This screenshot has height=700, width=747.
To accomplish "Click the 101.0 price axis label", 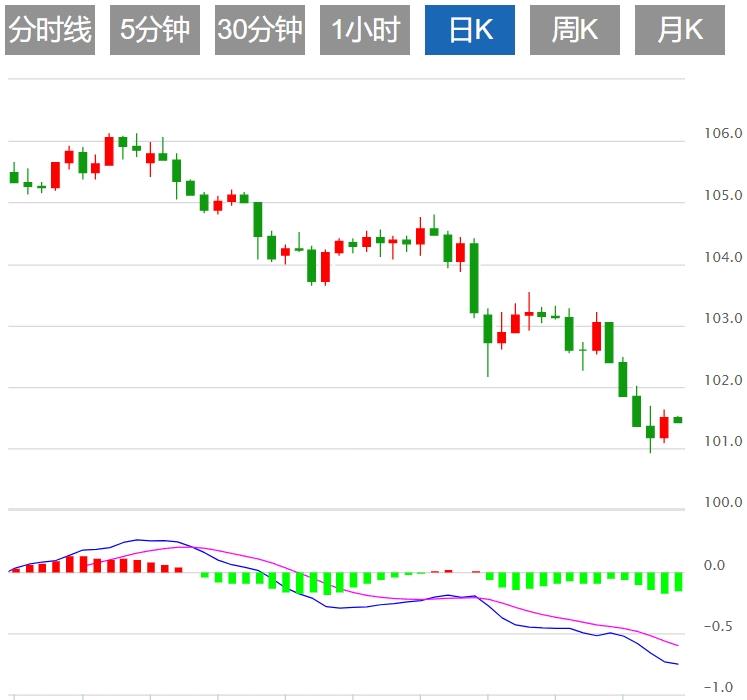I will 723,442.
